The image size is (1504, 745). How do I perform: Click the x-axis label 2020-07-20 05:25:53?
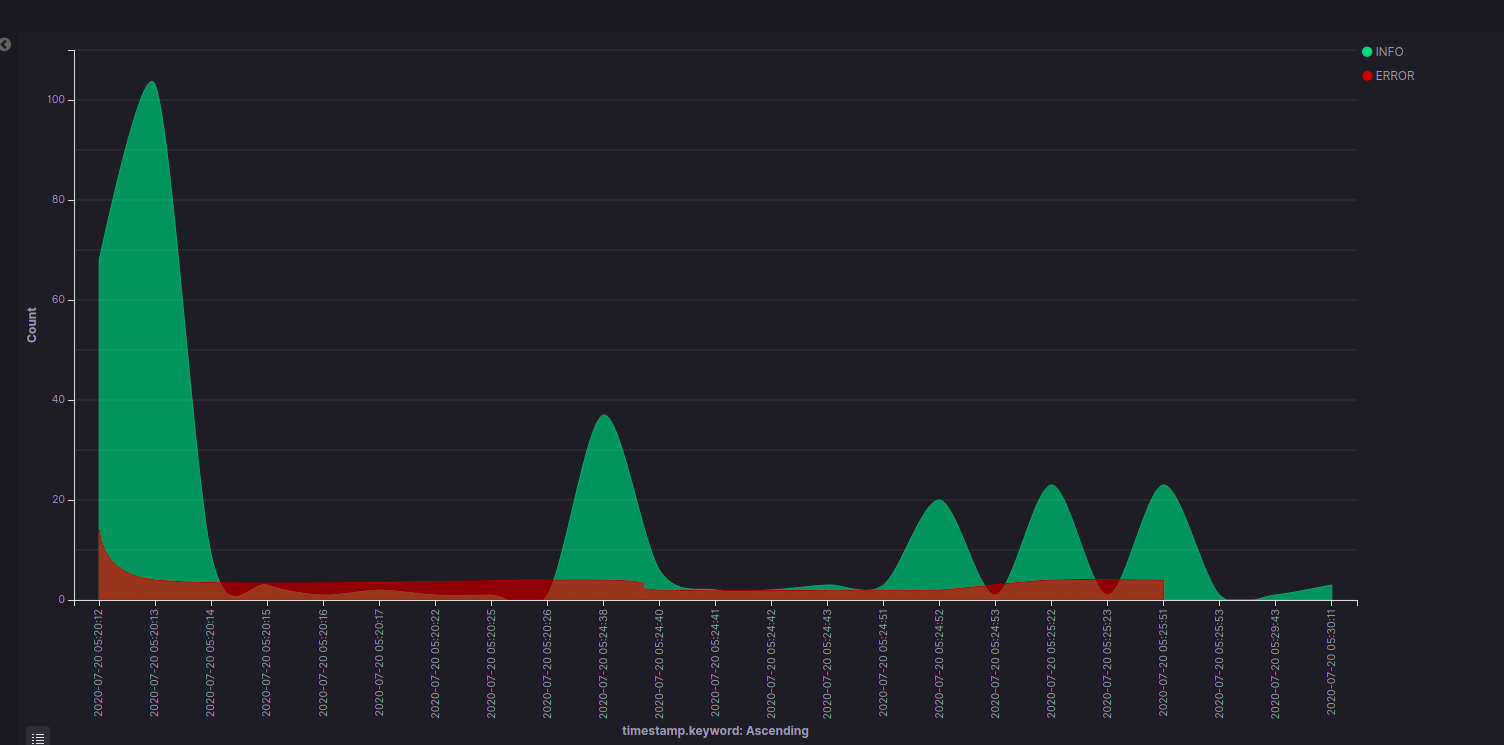(x=1219, y=662)
